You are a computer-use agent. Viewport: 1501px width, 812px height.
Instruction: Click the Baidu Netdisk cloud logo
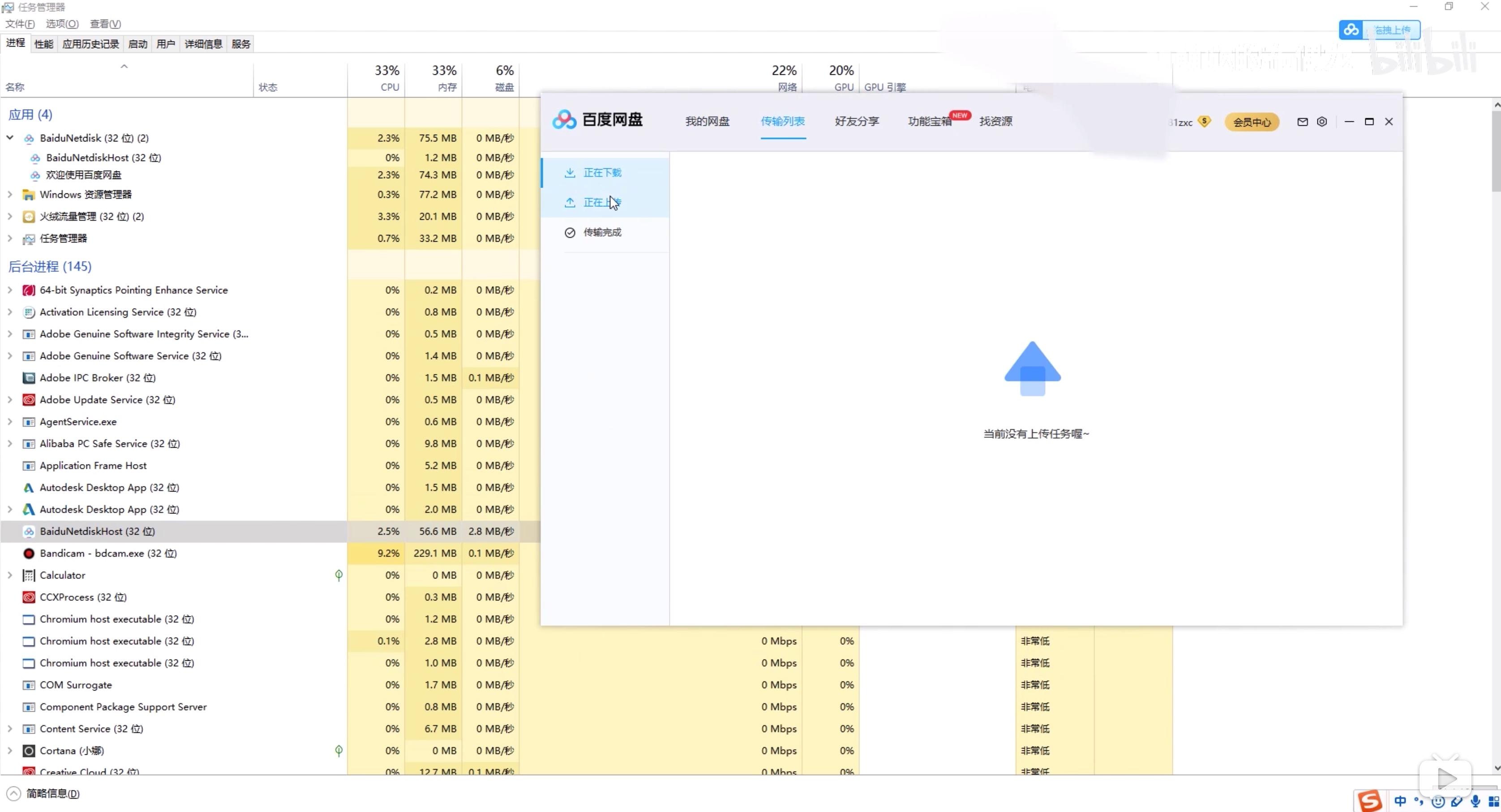point(563,120)
